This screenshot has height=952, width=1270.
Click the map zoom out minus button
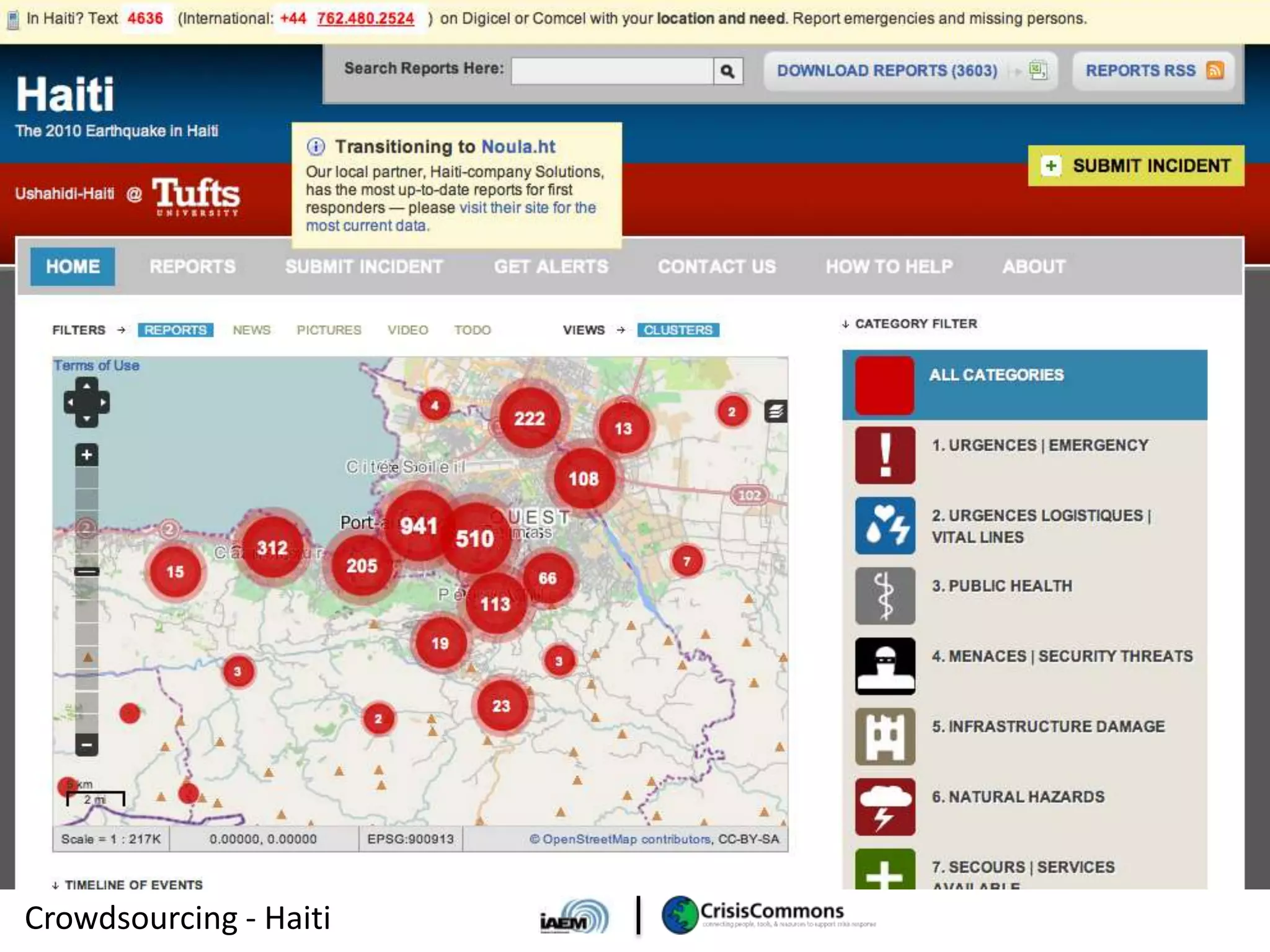(x=87, y=744)
